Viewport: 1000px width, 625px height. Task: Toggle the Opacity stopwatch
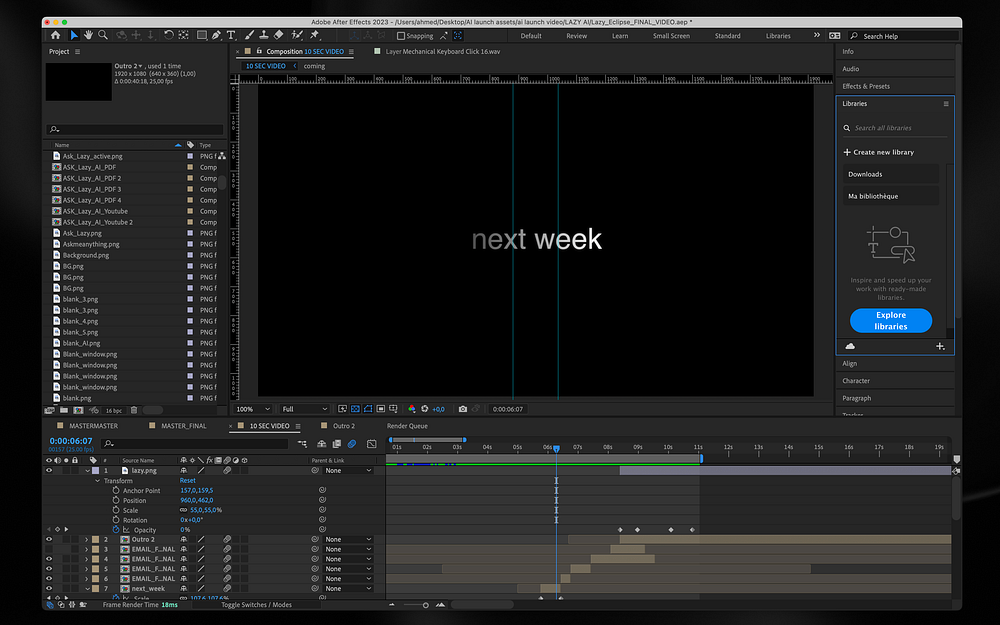tap(116, 530)
